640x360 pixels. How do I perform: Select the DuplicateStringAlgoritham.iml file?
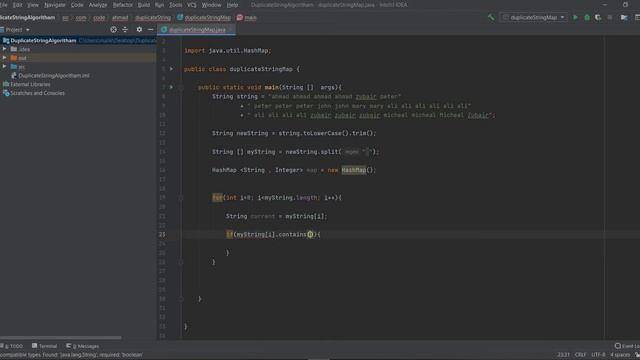[53, 76]
